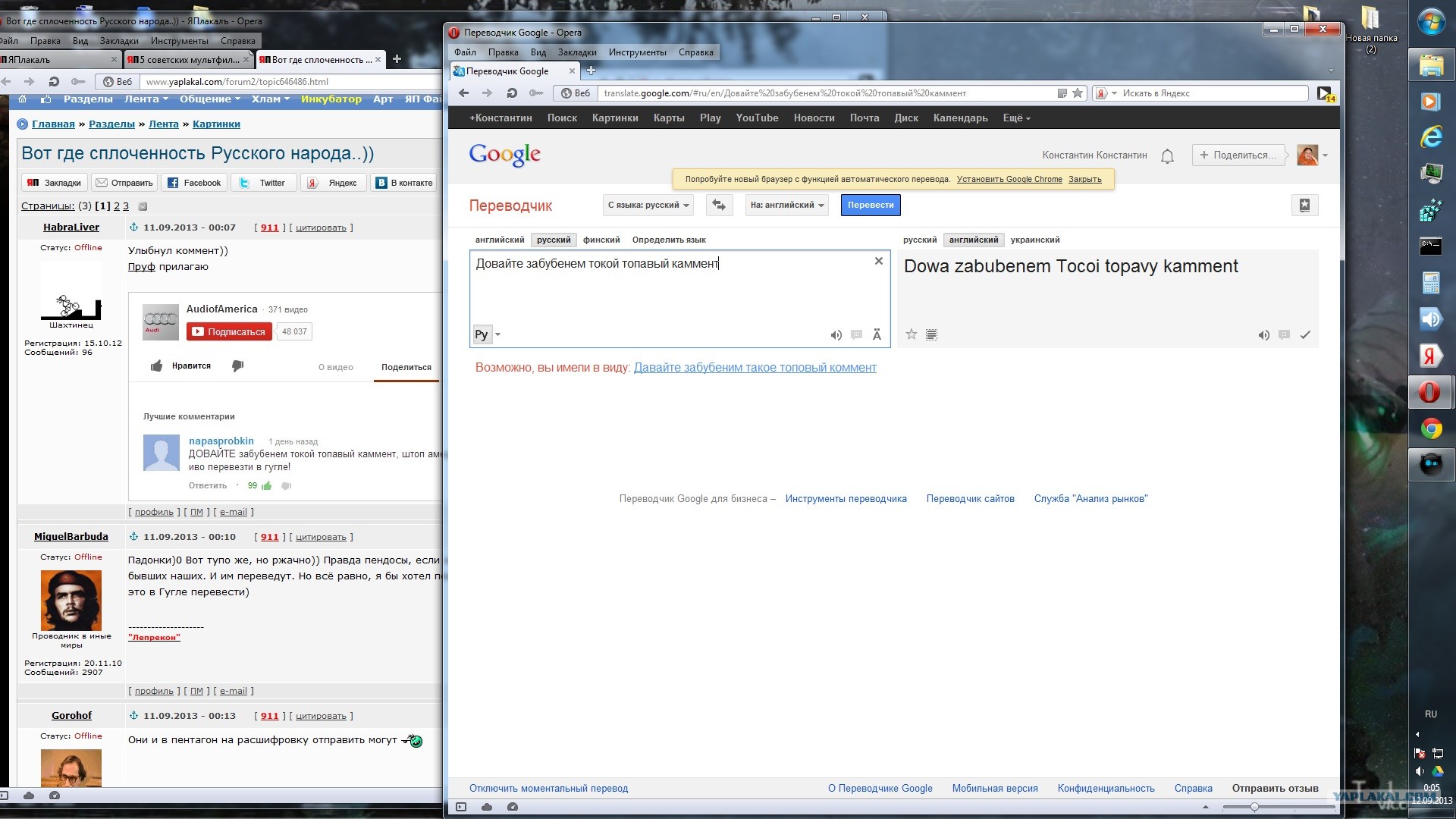
Task: Expand Общение dropdown on YaPlakal
Action: [210, 99]
